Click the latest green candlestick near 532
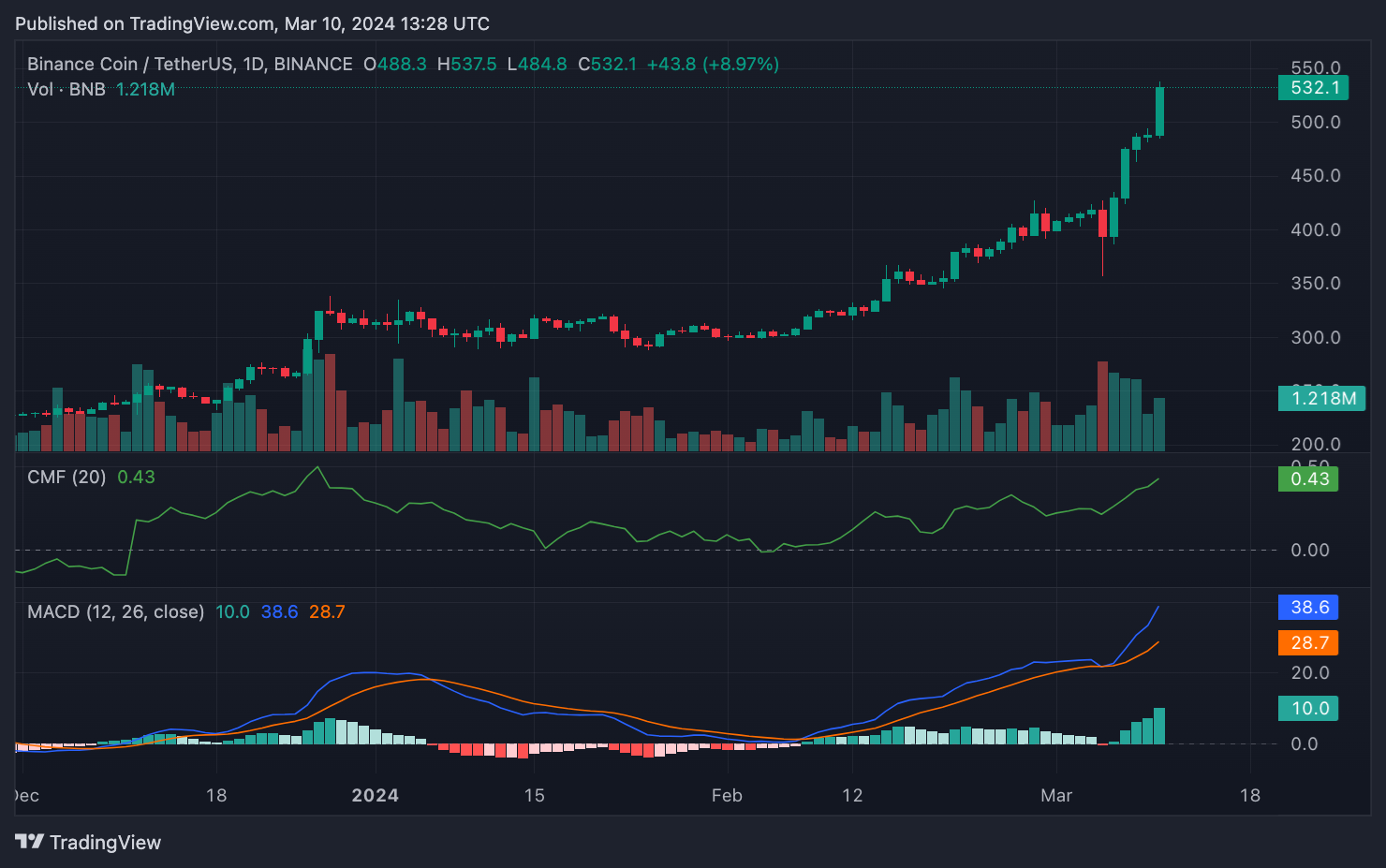The width and height of the screenshot is (1386, 868). coord(1159,111)
